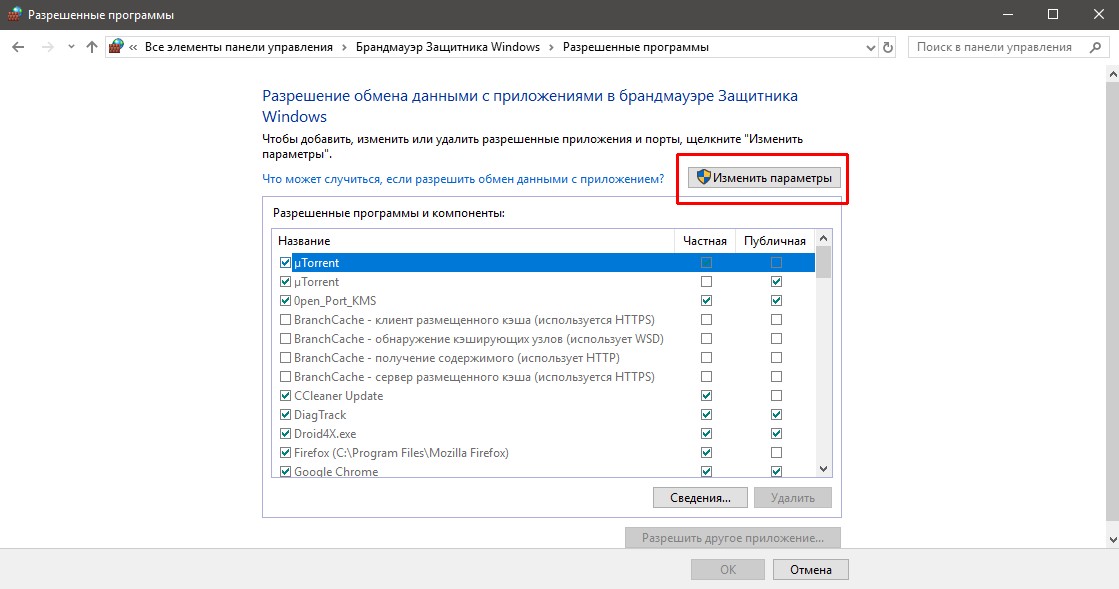The height and width of the screenshot is (589, 1119).
Task: Open "Брандмауэр Защитника Windows" breadcrumb
Action: pyautogui.click(x=447, y=47)
